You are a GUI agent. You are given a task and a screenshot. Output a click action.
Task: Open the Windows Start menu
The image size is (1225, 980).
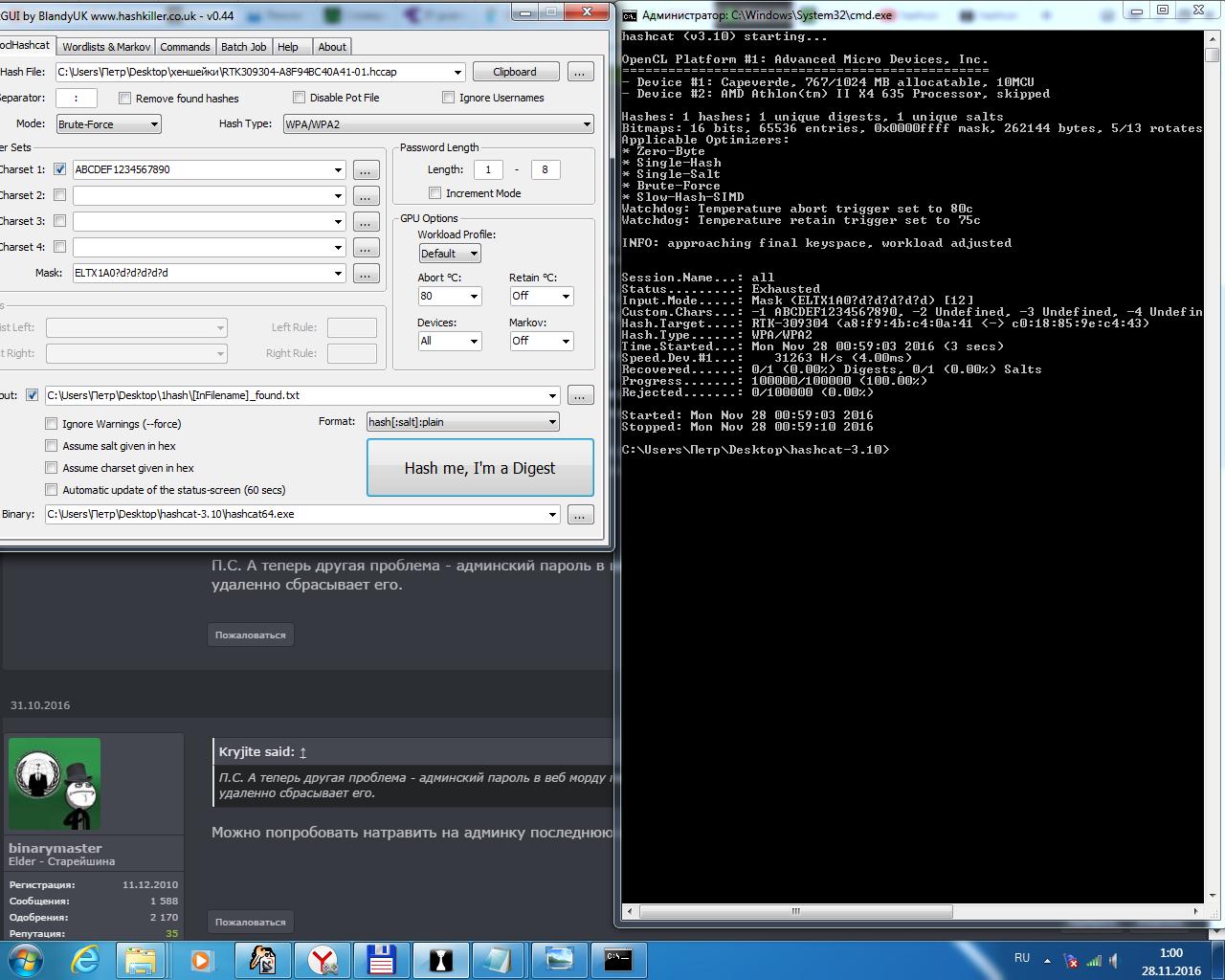click(24, 959)
